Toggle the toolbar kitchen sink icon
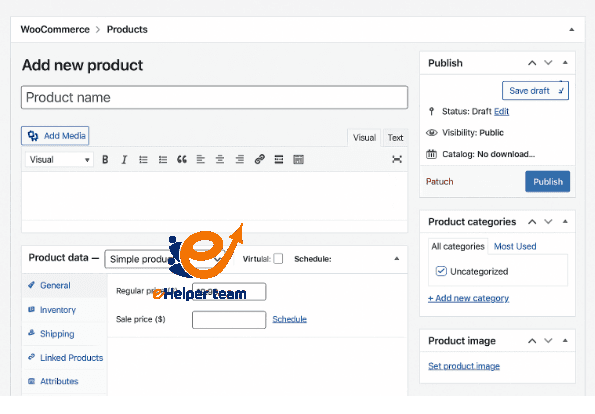 [x=299, y=159]
